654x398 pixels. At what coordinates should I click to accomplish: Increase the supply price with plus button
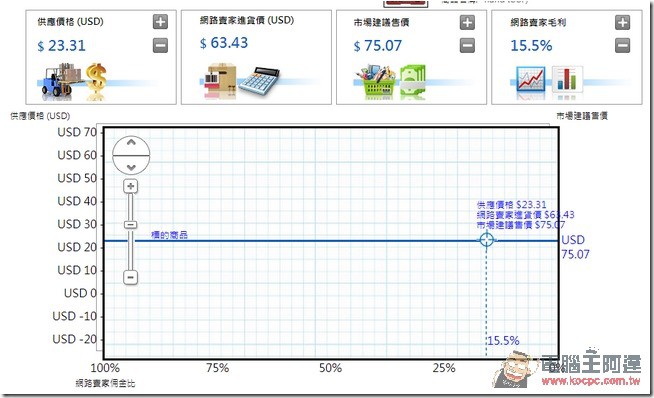160,22
